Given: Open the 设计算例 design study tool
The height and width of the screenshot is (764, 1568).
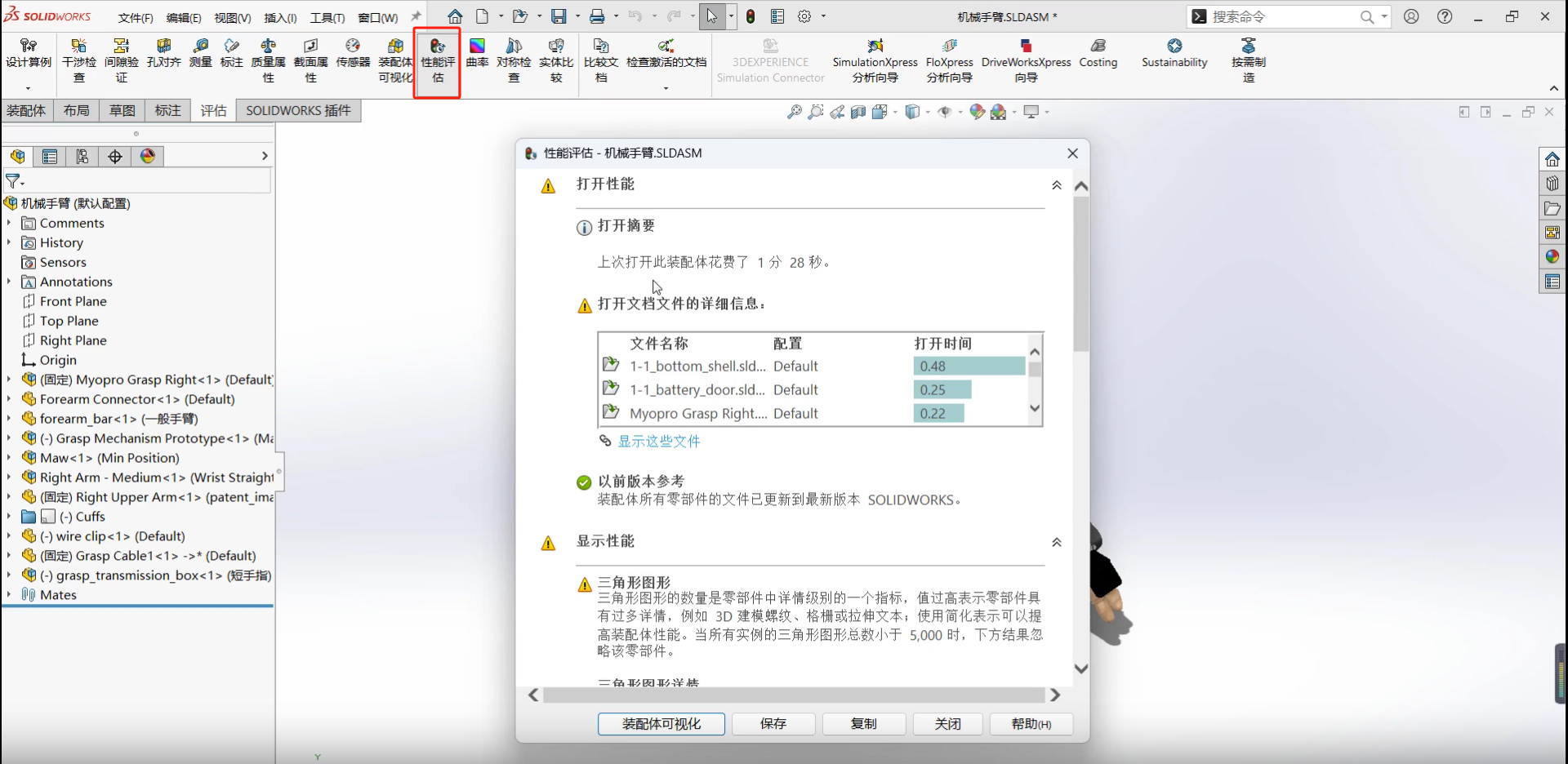Looking at the screenshot, I should (29, 53).
